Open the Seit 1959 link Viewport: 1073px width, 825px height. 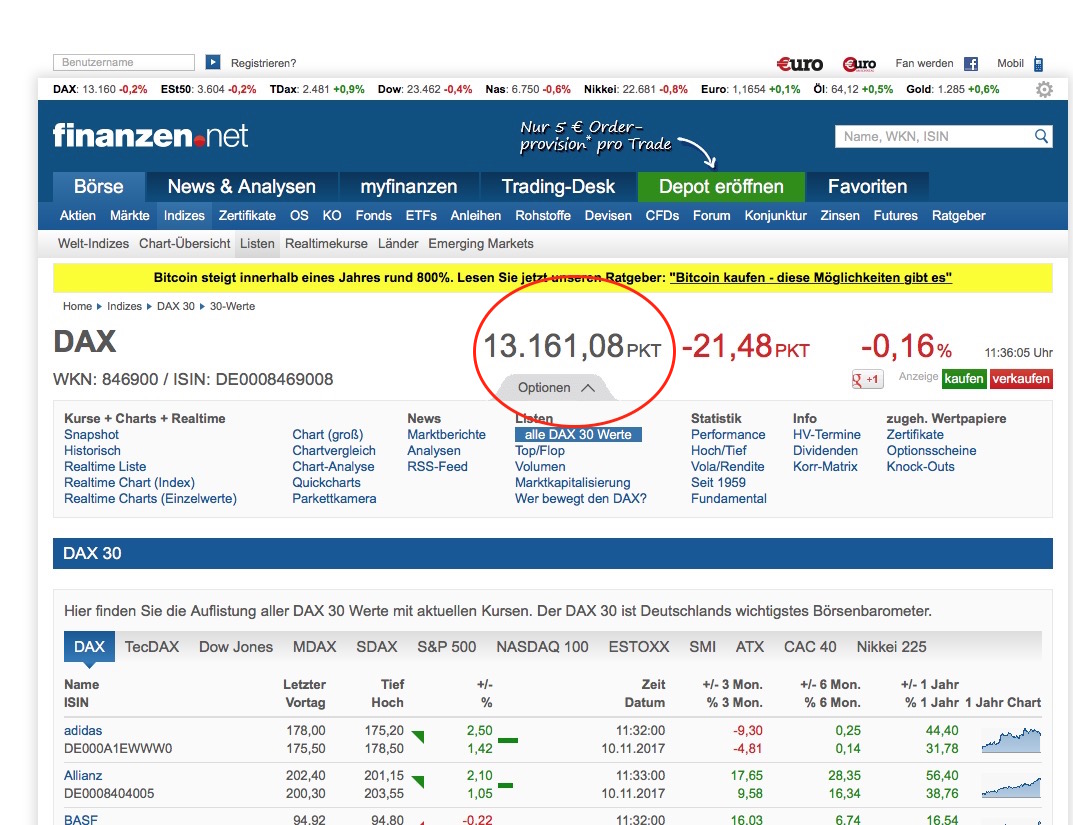(x=718, y=482)
